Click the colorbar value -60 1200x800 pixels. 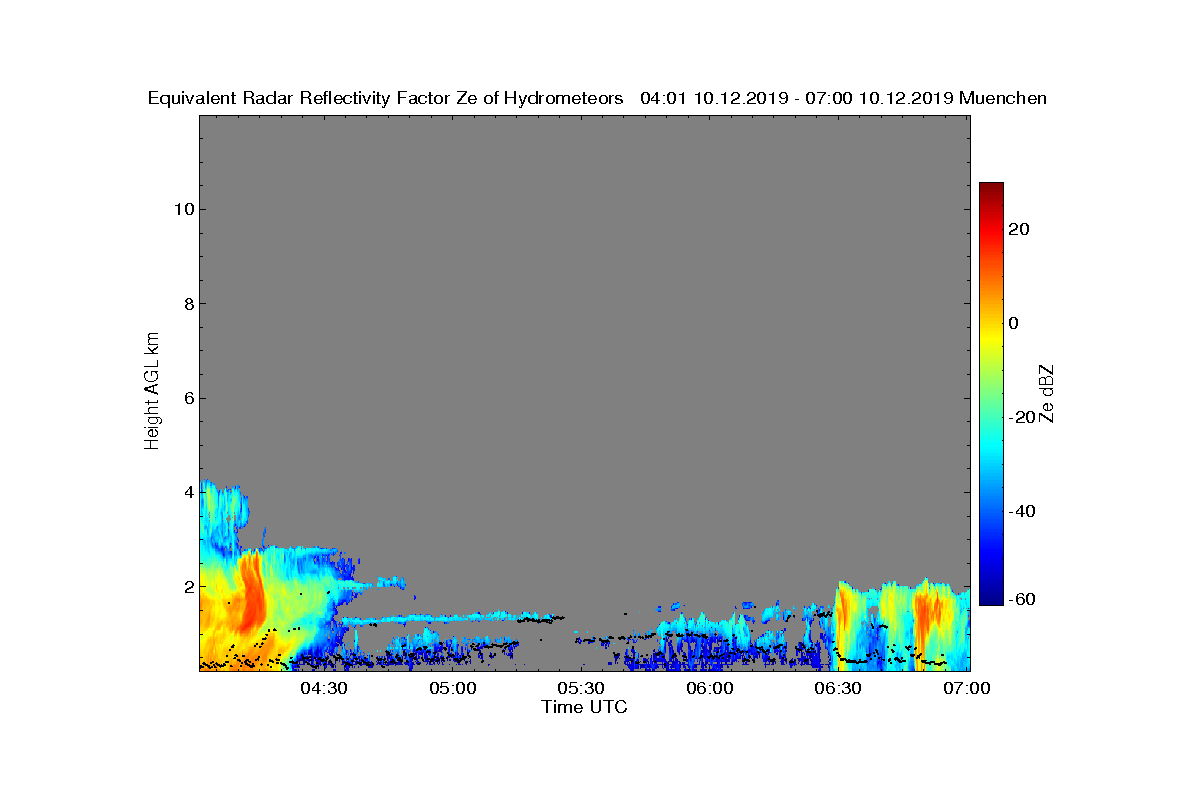1024,599
